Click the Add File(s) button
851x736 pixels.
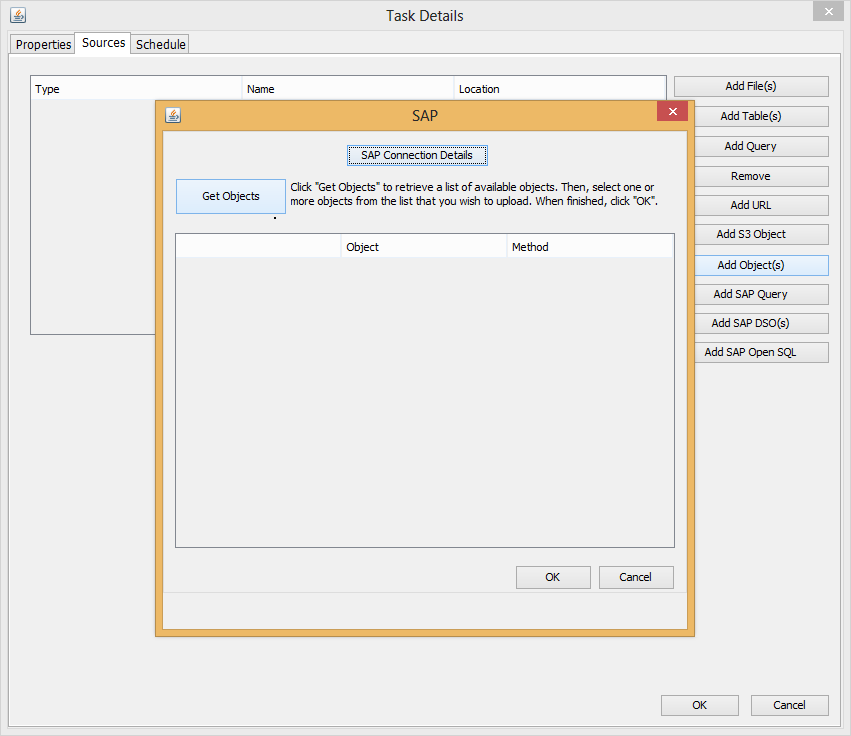click(750, 87)
